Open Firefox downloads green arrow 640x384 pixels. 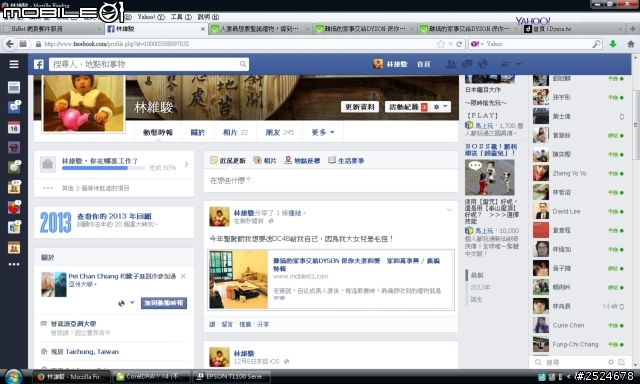(613, 44)
